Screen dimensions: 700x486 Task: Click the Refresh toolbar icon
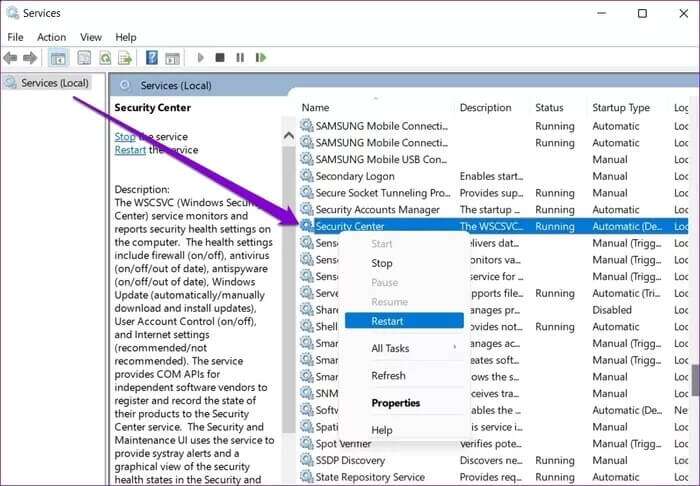point(105,58)
